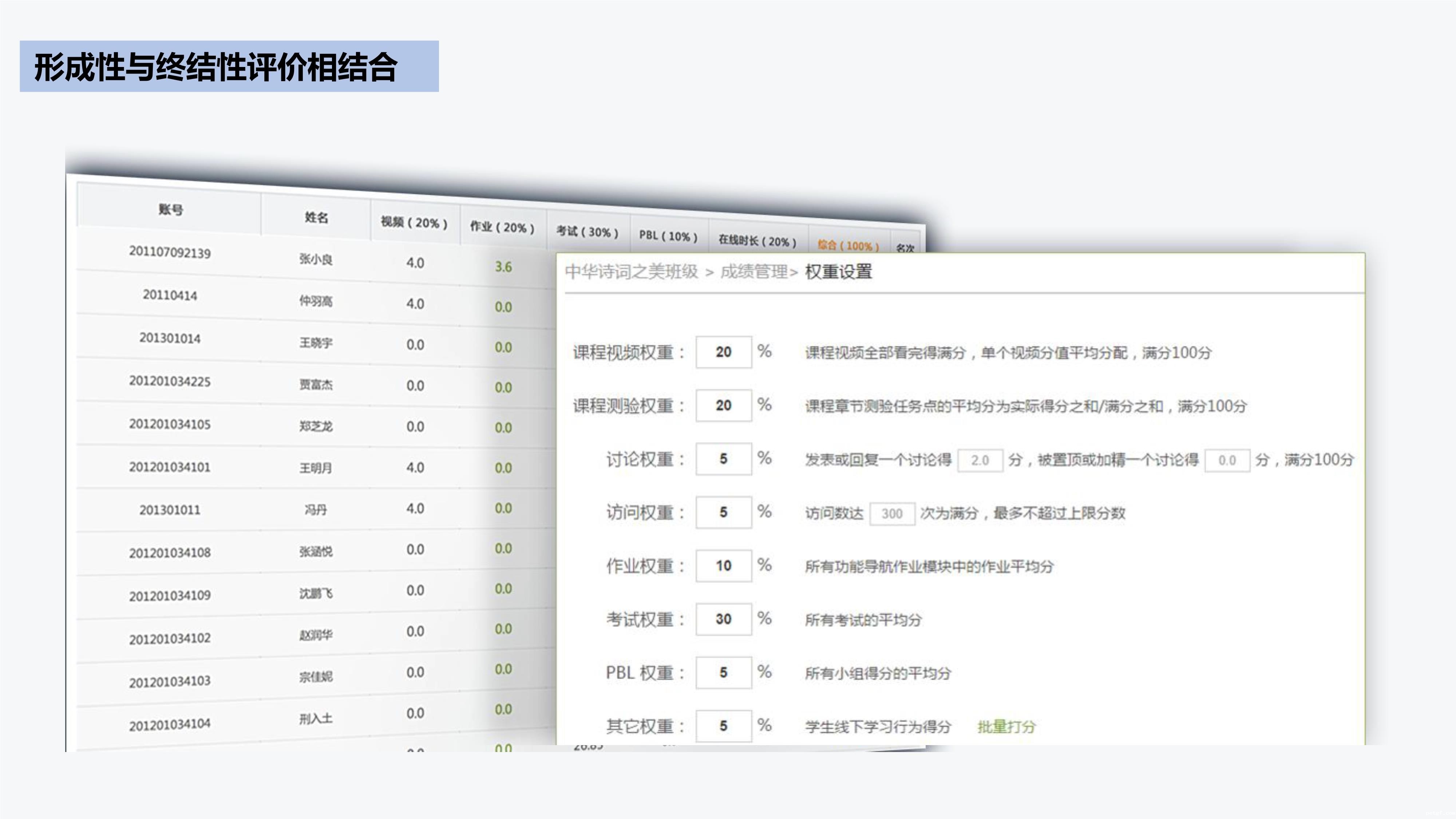This screenshot has height=819, width=1456.
Task: Open the 成绩管理 breadcrumb link
Action: (x=753, y=272)
